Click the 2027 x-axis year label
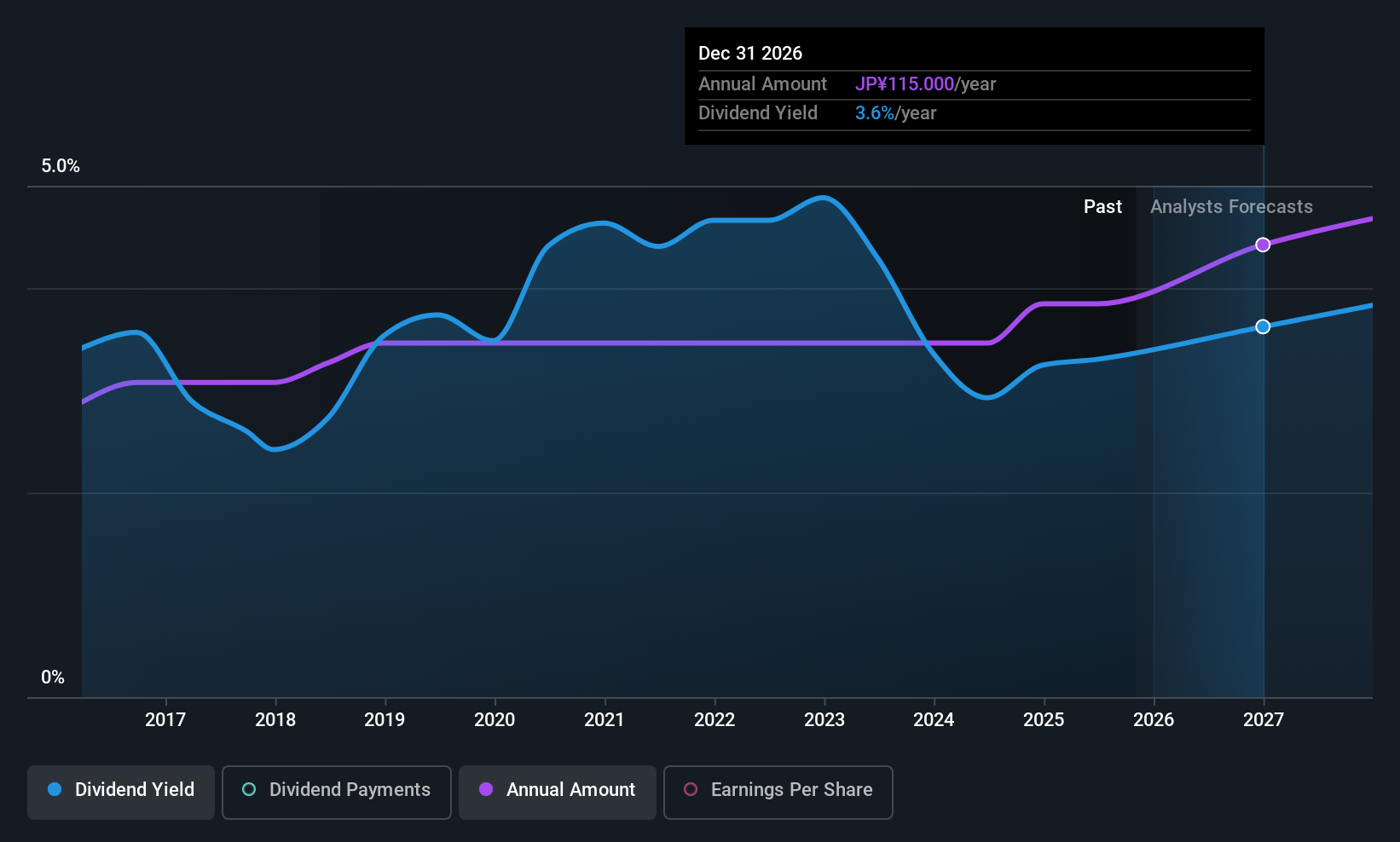The image size is (1400, 842). tap(1264, 719)
